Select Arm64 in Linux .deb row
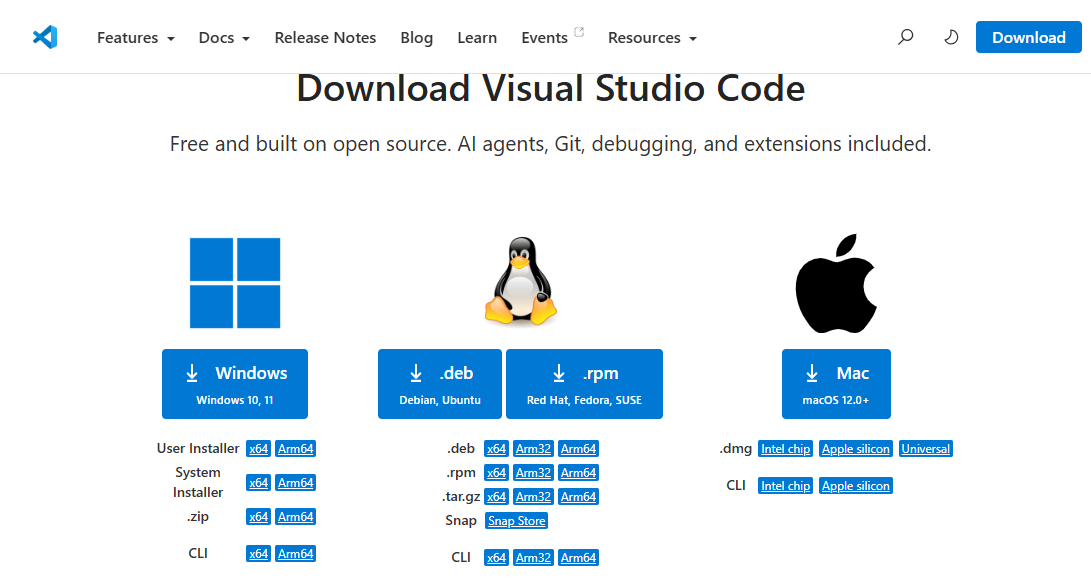The image size is (1091, 587). [x=578, y=449]
